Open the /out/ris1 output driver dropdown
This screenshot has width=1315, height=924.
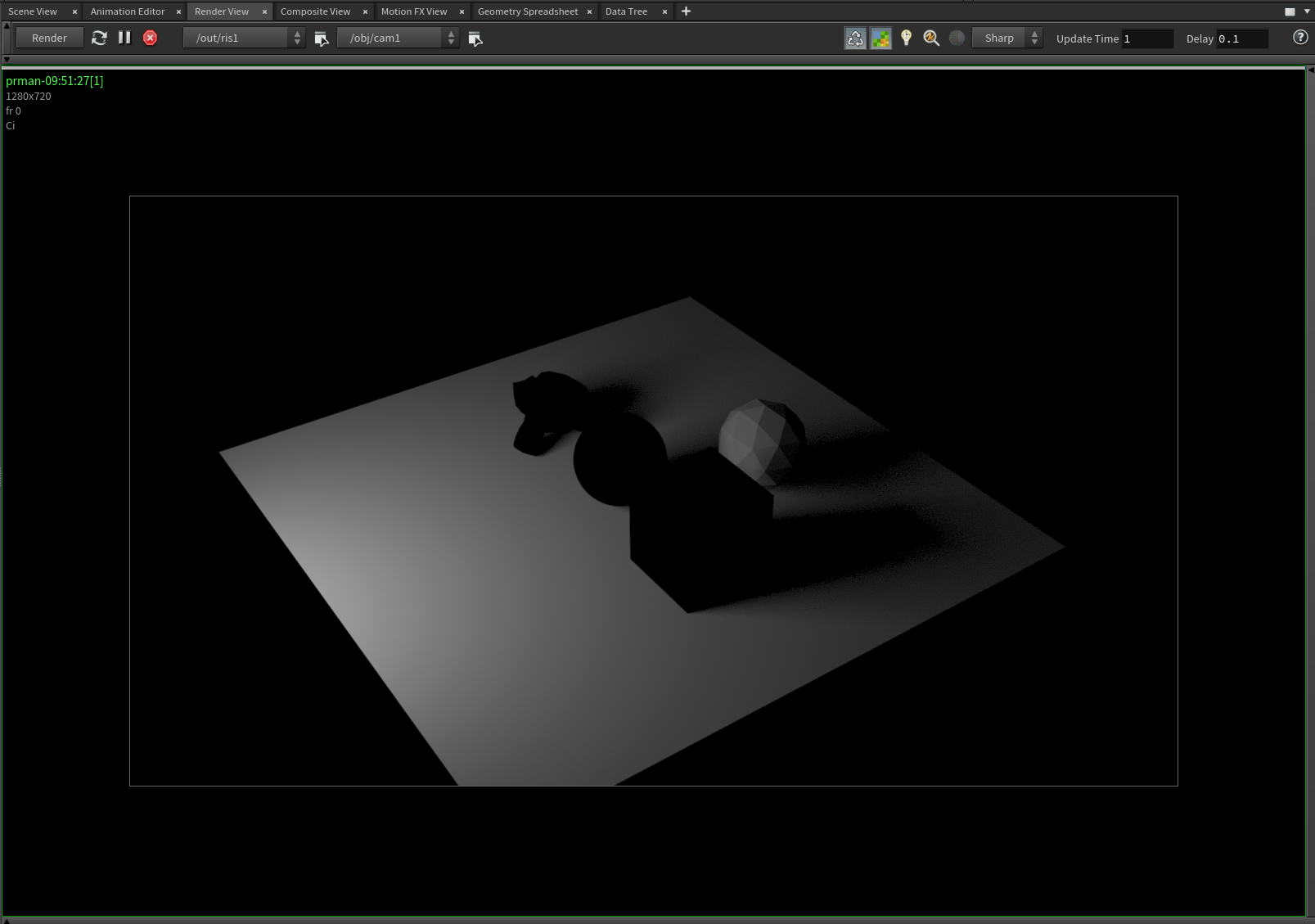point(241,38)
